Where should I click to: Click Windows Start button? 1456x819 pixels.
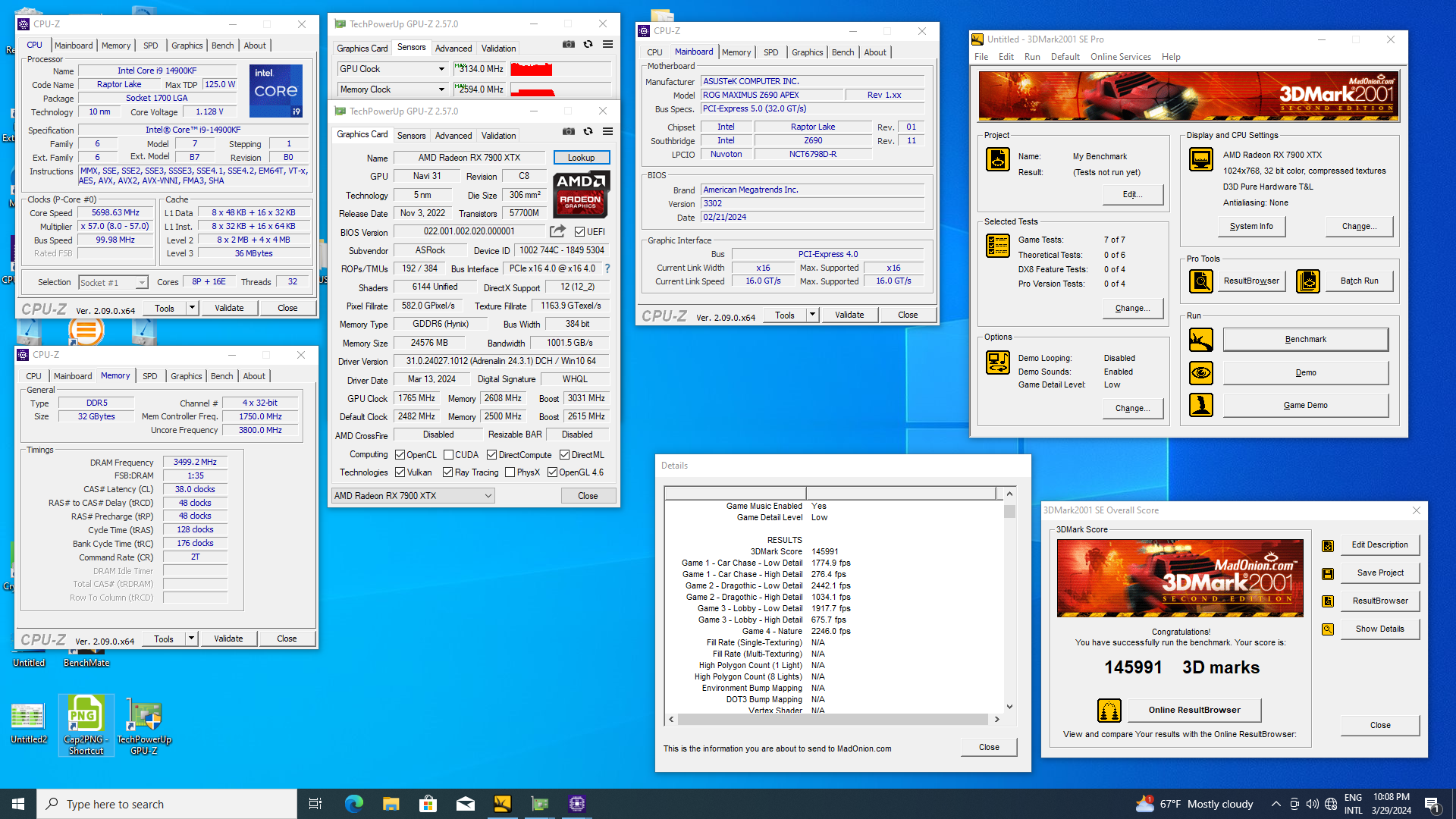pos(18,804)
